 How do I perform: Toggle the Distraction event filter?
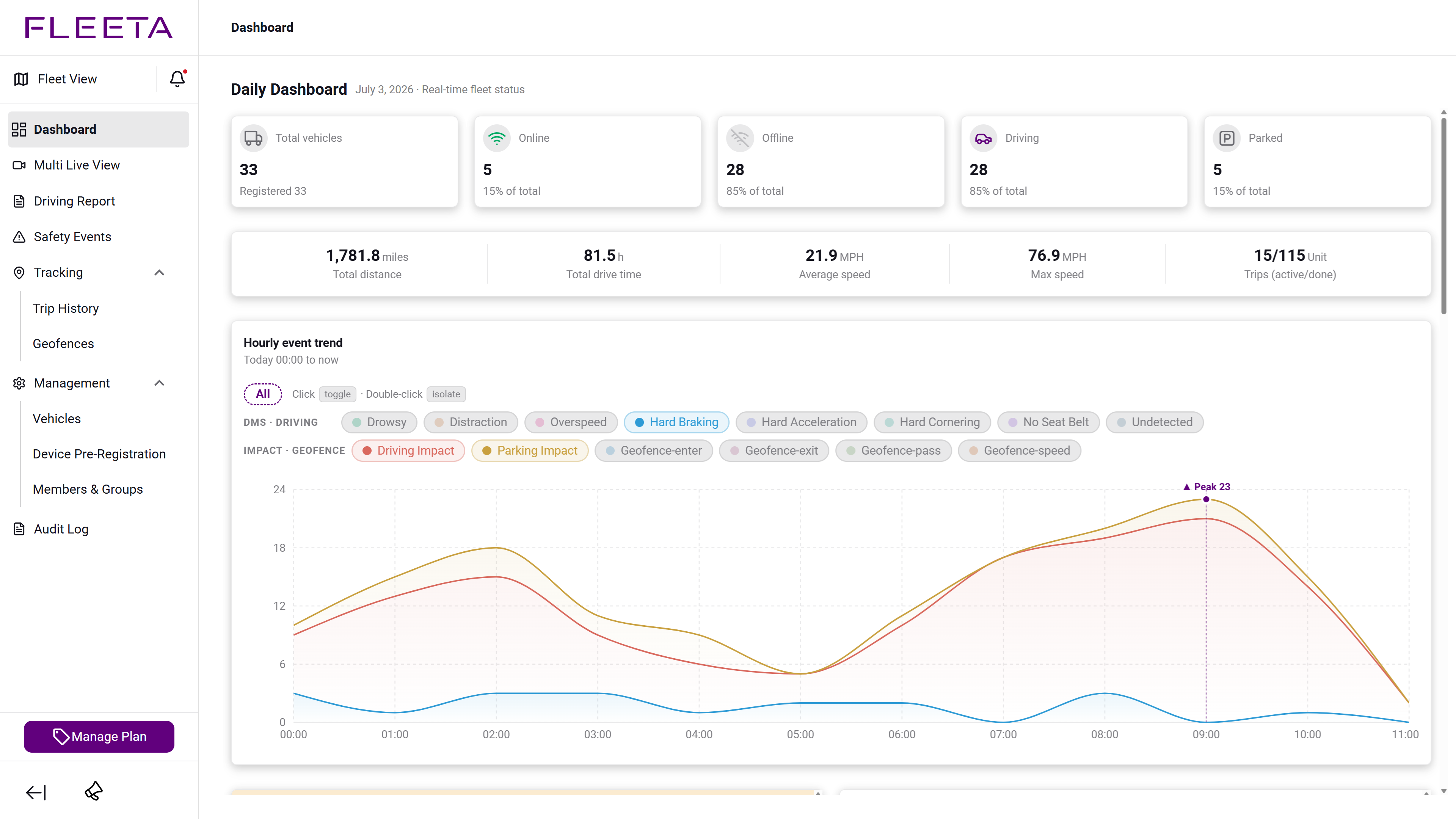pyautogui.click(x=470, y=422)
